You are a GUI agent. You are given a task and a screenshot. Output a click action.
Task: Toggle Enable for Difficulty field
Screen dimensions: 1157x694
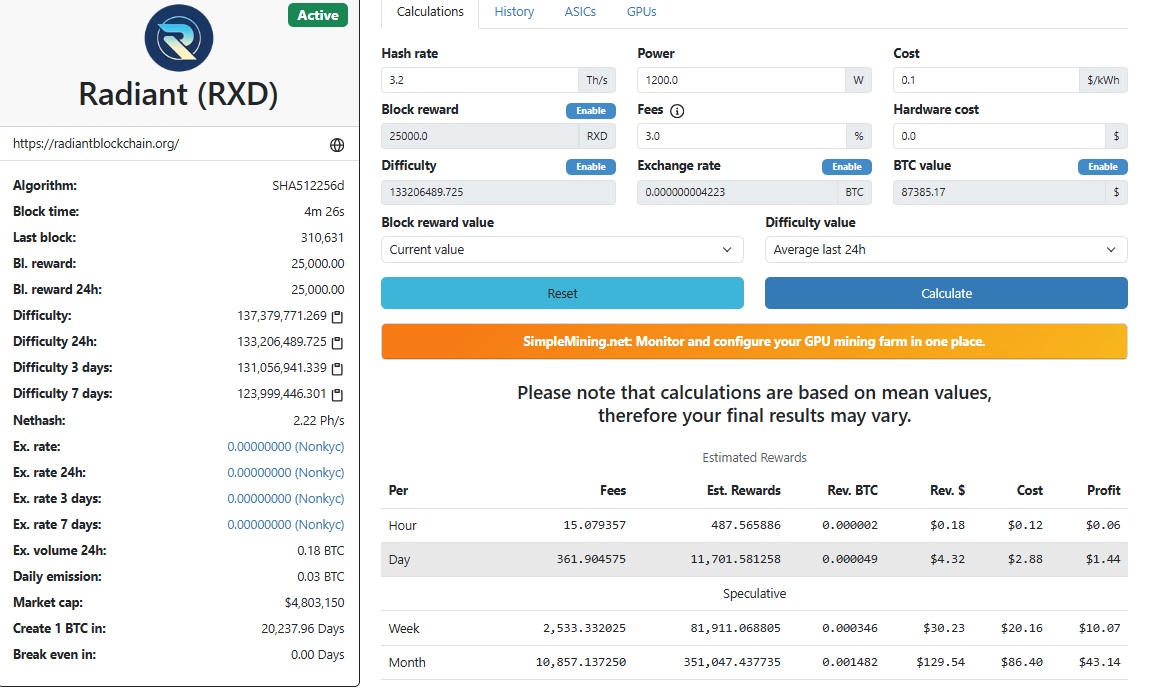point(591,167)
